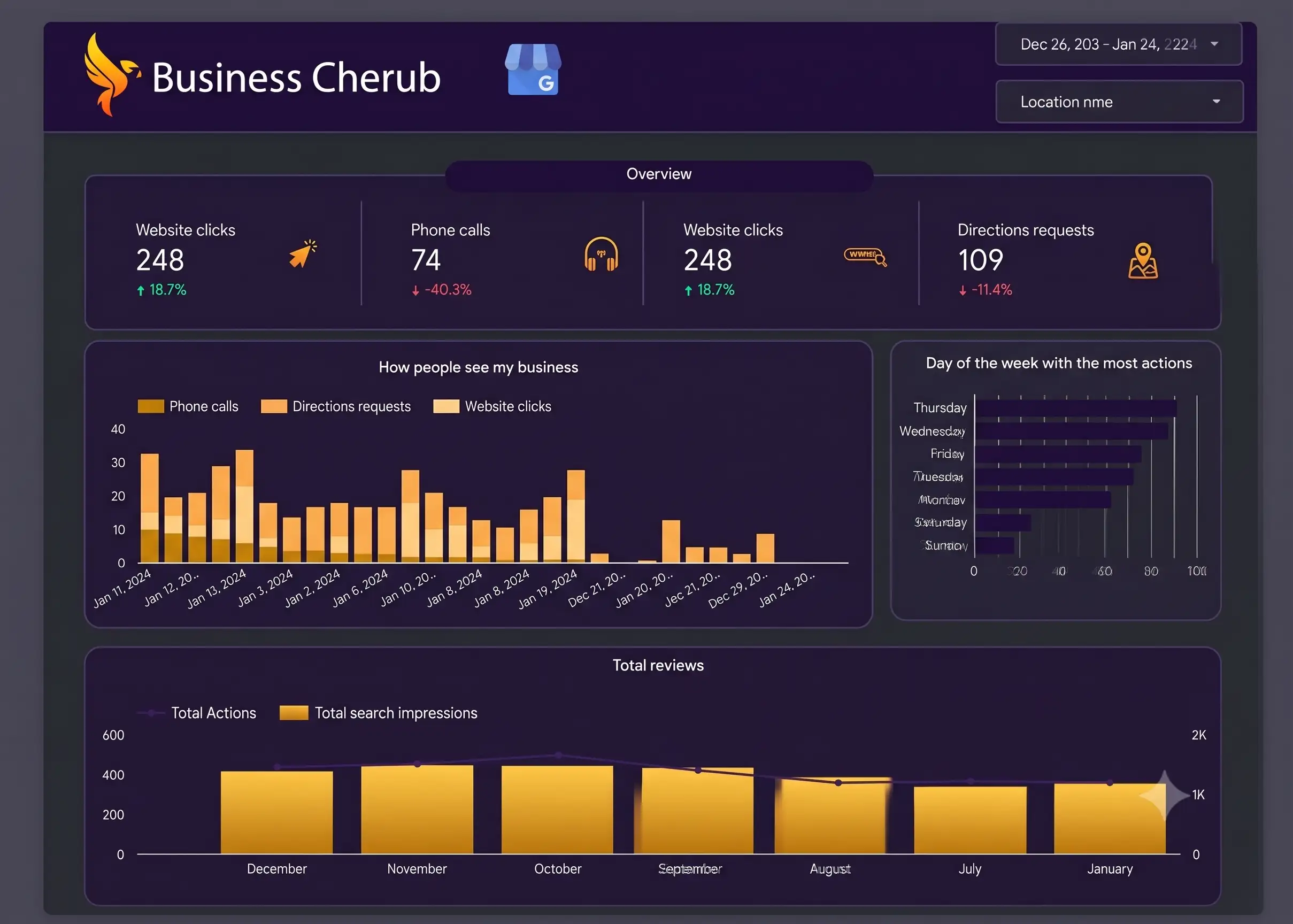Click the Saturday bar in weekday chart

coord(1003,522)
